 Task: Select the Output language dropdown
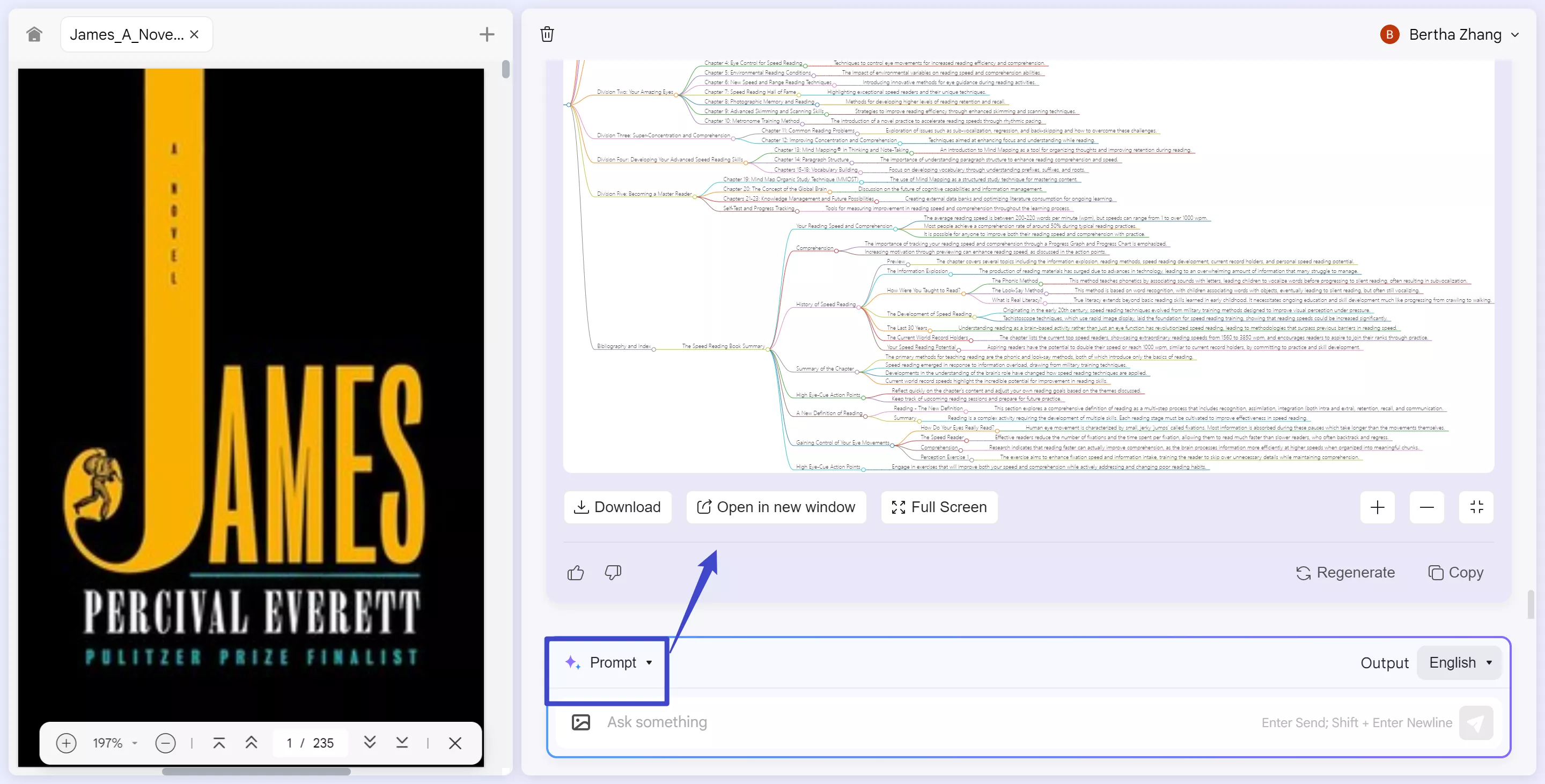1460,662
